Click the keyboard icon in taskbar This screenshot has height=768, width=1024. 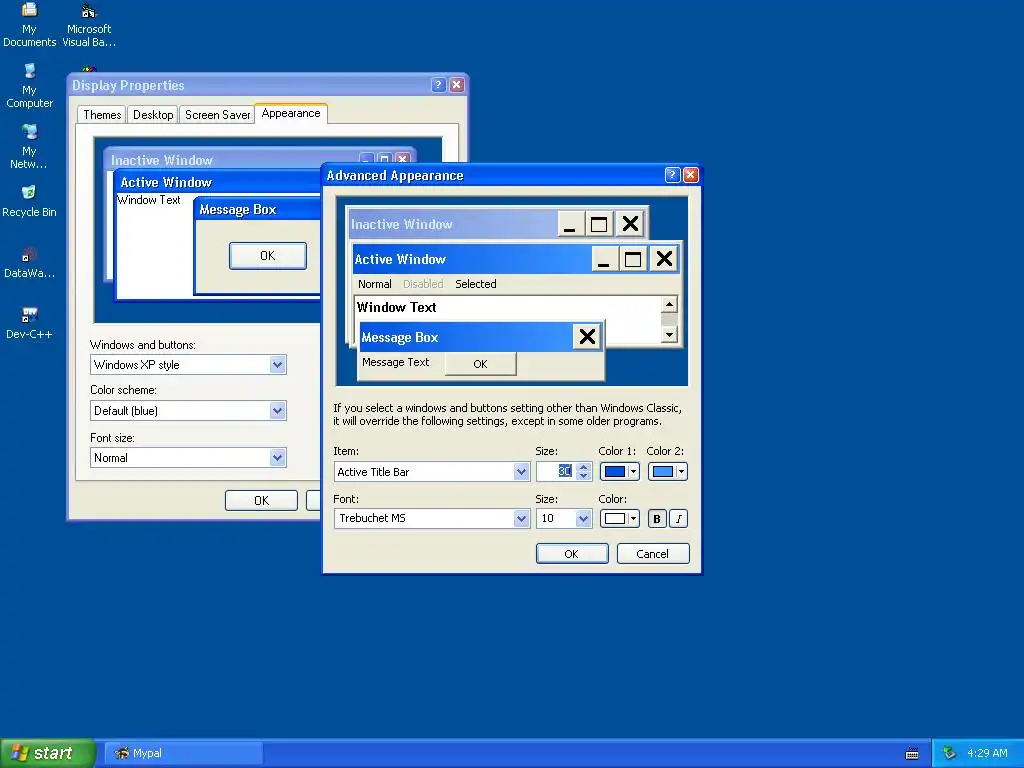[912, 754]
